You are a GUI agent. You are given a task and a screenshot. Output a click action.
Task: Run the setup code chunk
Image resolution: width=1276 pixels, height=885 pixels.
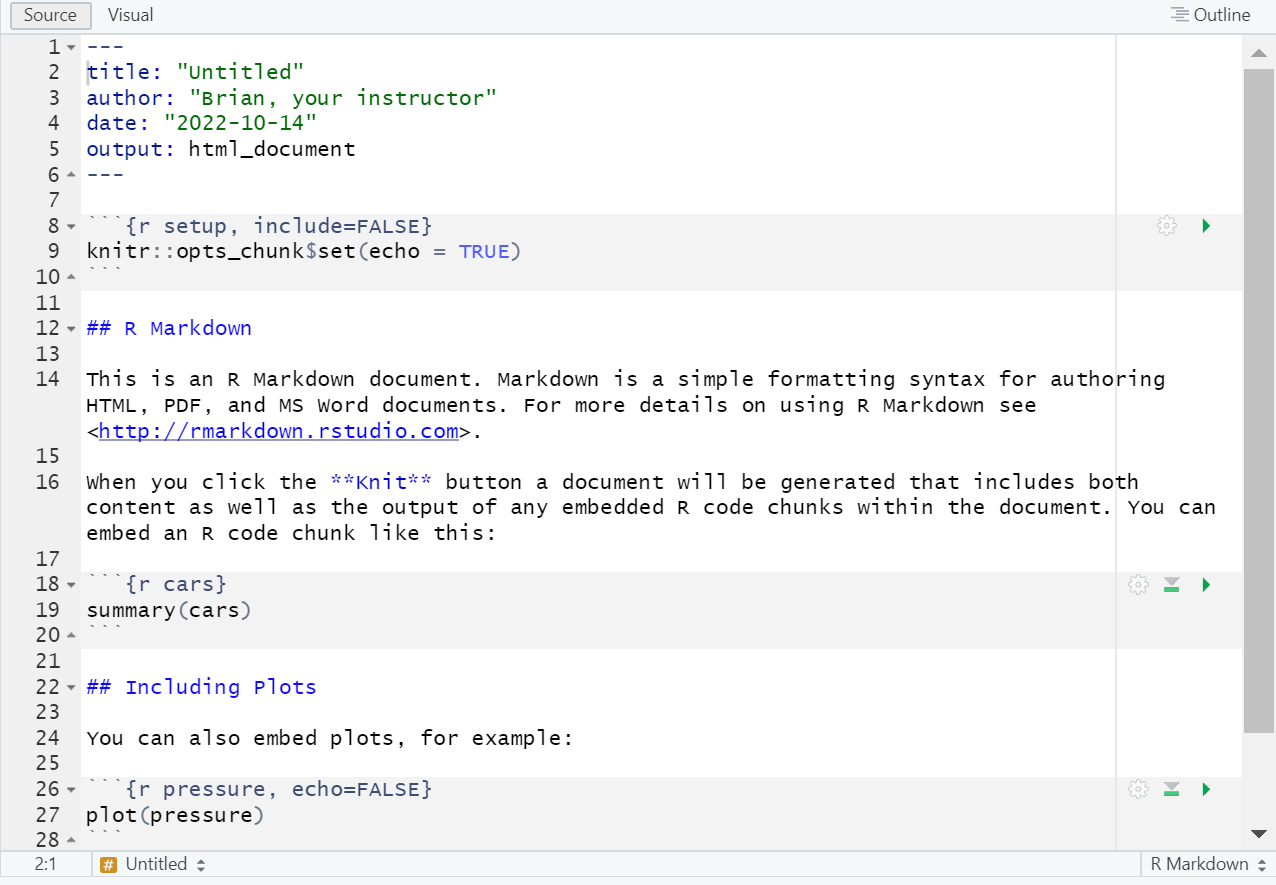point(1205,225)
